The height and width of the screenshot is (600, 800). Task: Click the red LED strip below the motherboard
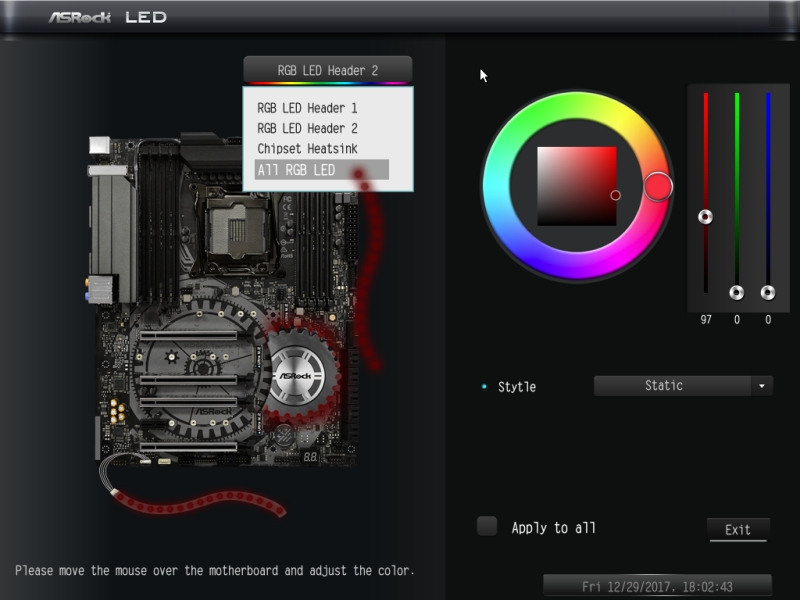pyautogui.click(x=198, y=502)
